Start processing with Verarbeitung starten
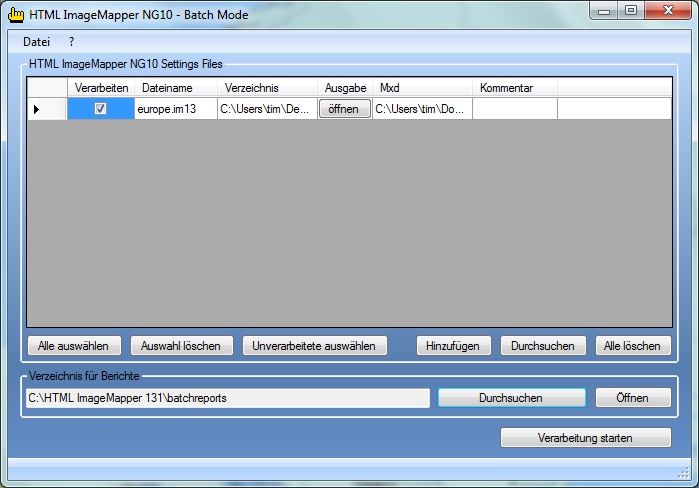Viewport: 699px width, 488px height. click(585, 438)
